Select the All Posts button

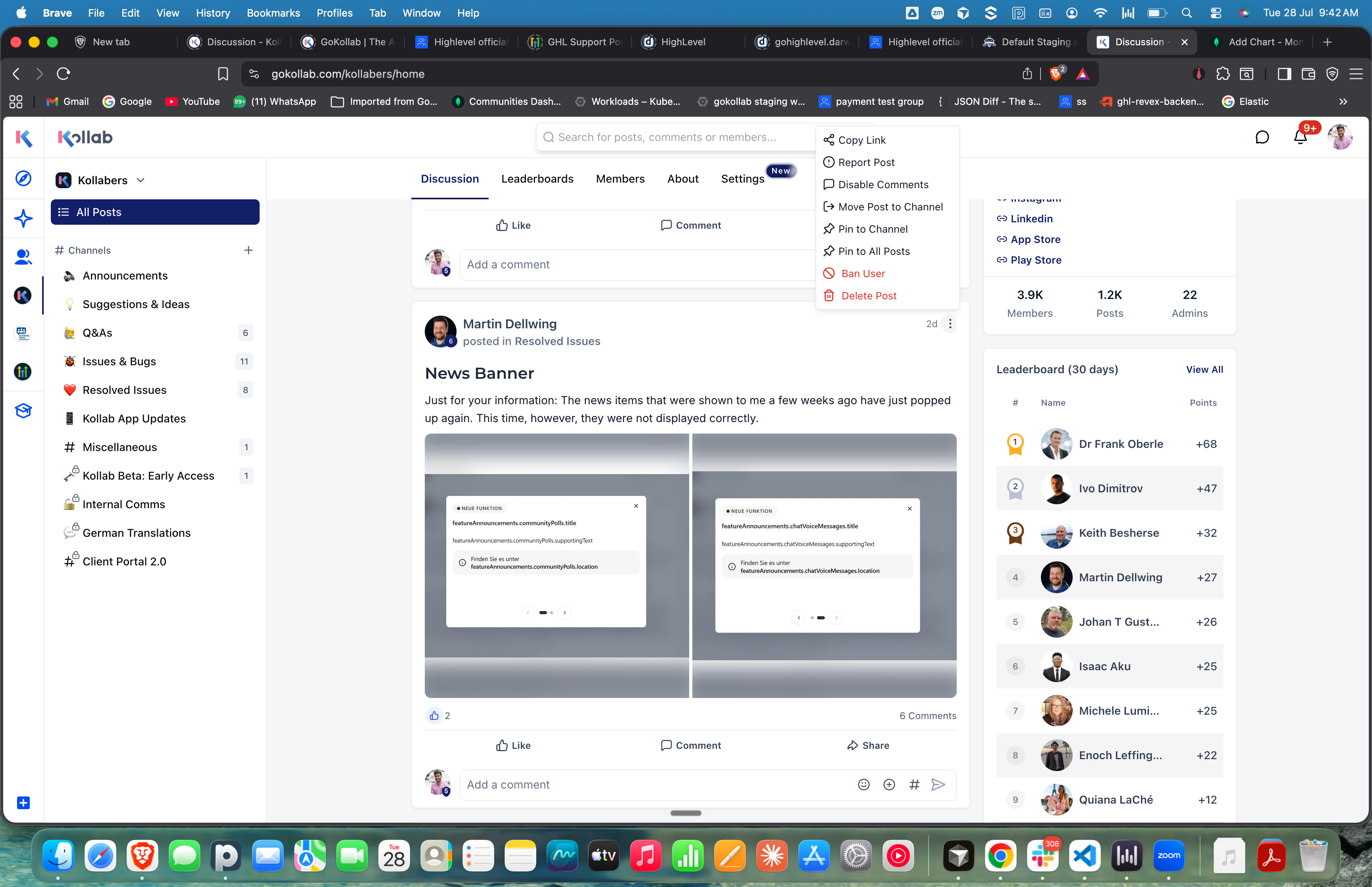click(x=155, y=212)
